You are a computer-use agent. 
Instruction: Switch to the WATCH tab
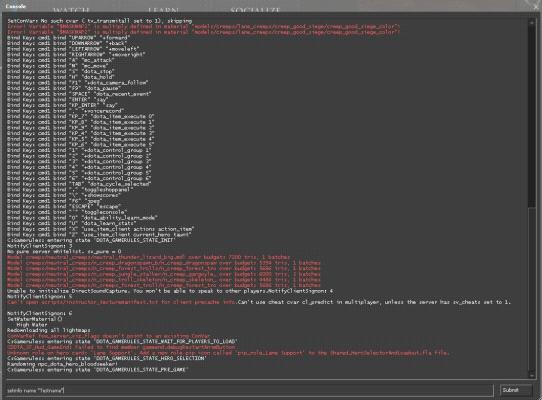pos(72,10)
